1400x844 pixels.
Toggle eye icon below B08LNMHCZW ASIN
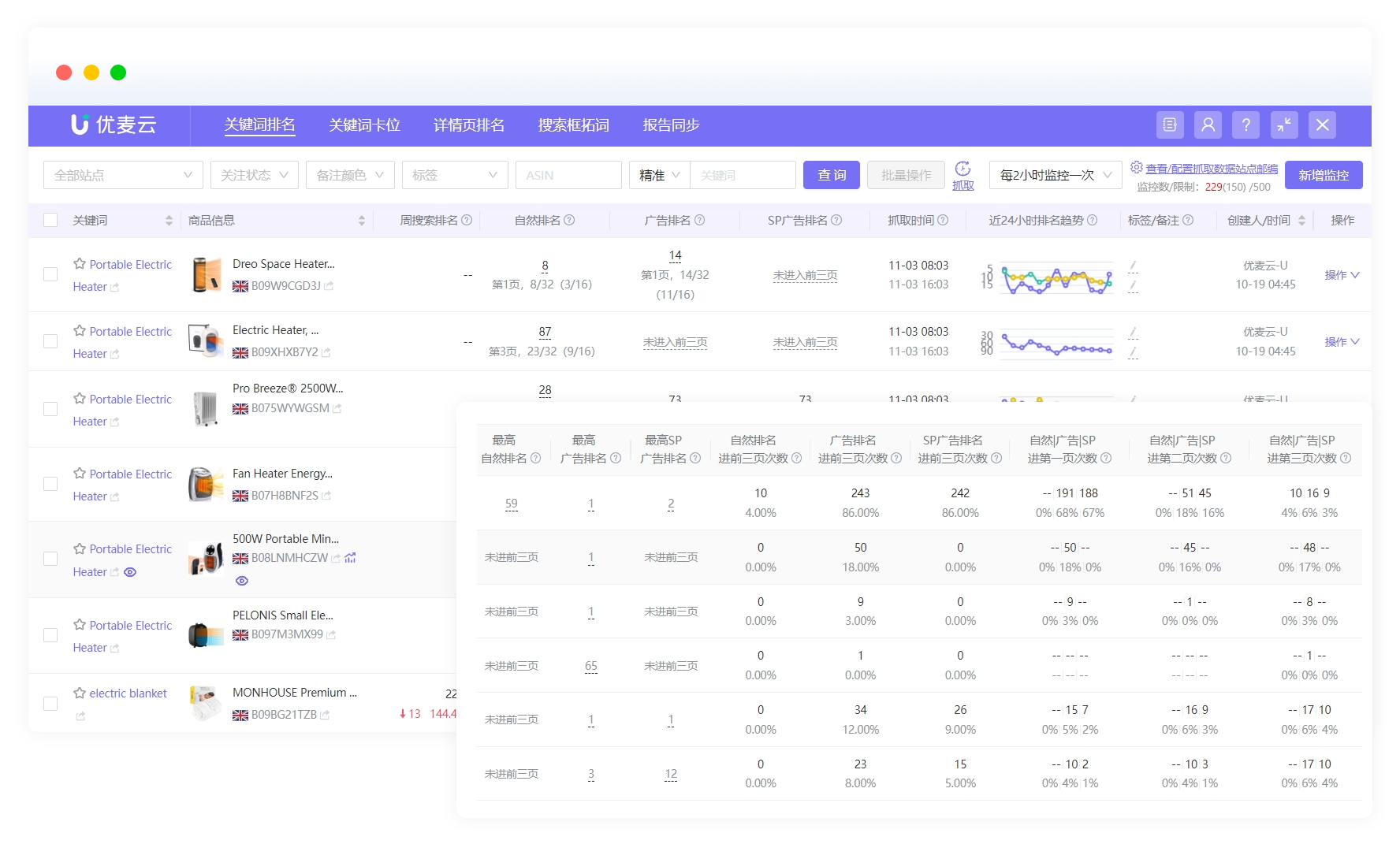point(242,581)
